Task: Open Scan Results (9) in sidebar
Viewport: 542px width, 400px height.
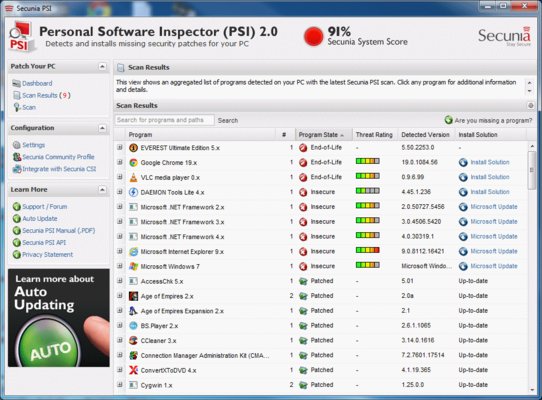Action: [x=46, y=95]
